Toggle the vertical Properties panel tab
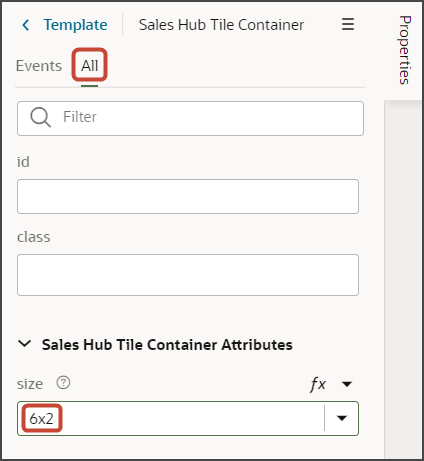This screenshot has width=424, height=461. click(405, 50)
